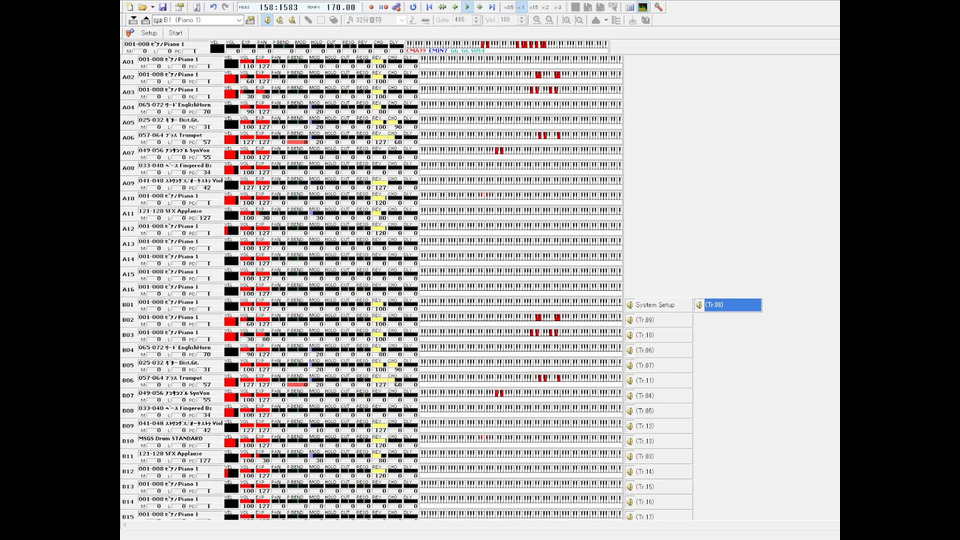Click the Gate value field showing 480
The height and width of the screenshot is (540, 960).
[462, 20]
